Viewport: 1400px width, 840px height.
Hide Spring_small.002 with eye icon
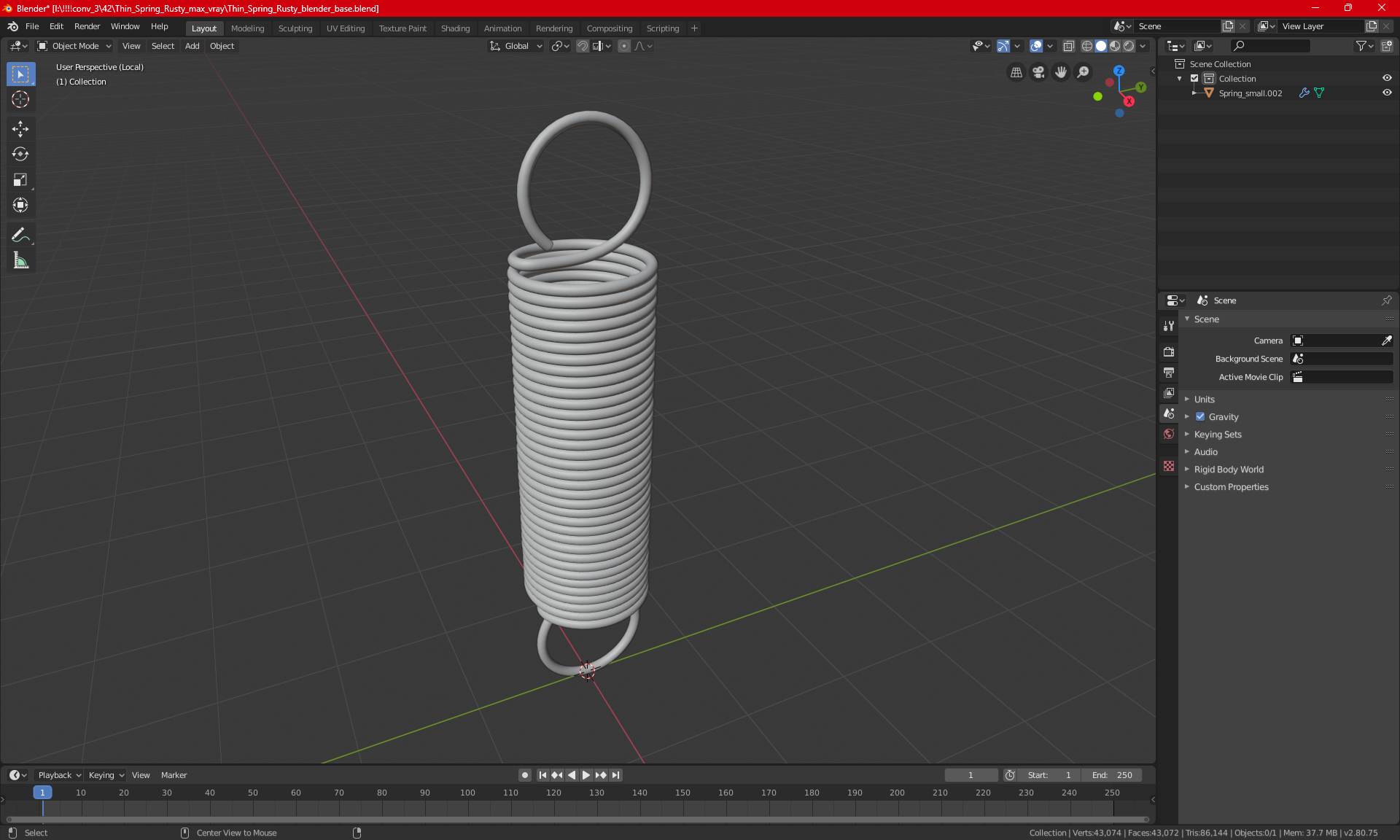1387,93
